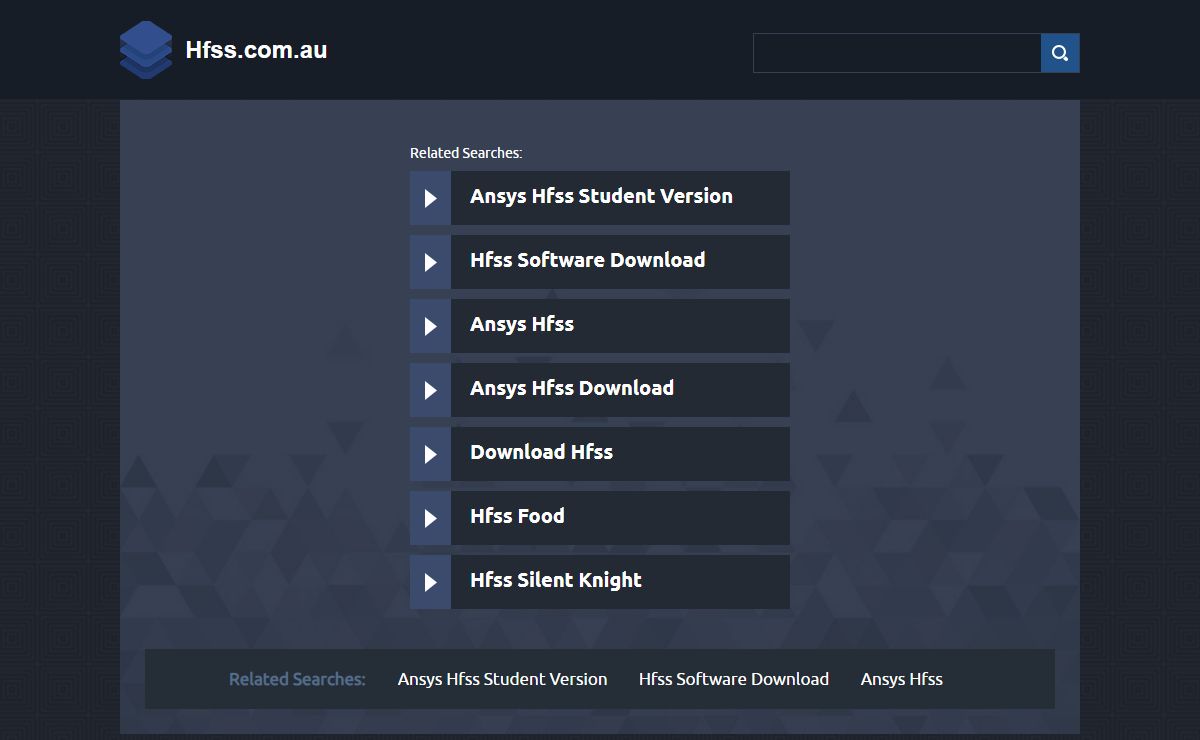This screenshot has height=740, width=1200.
Task: Click arrow icon on the Ansys Hfss list row
Action: coord(430,326)
